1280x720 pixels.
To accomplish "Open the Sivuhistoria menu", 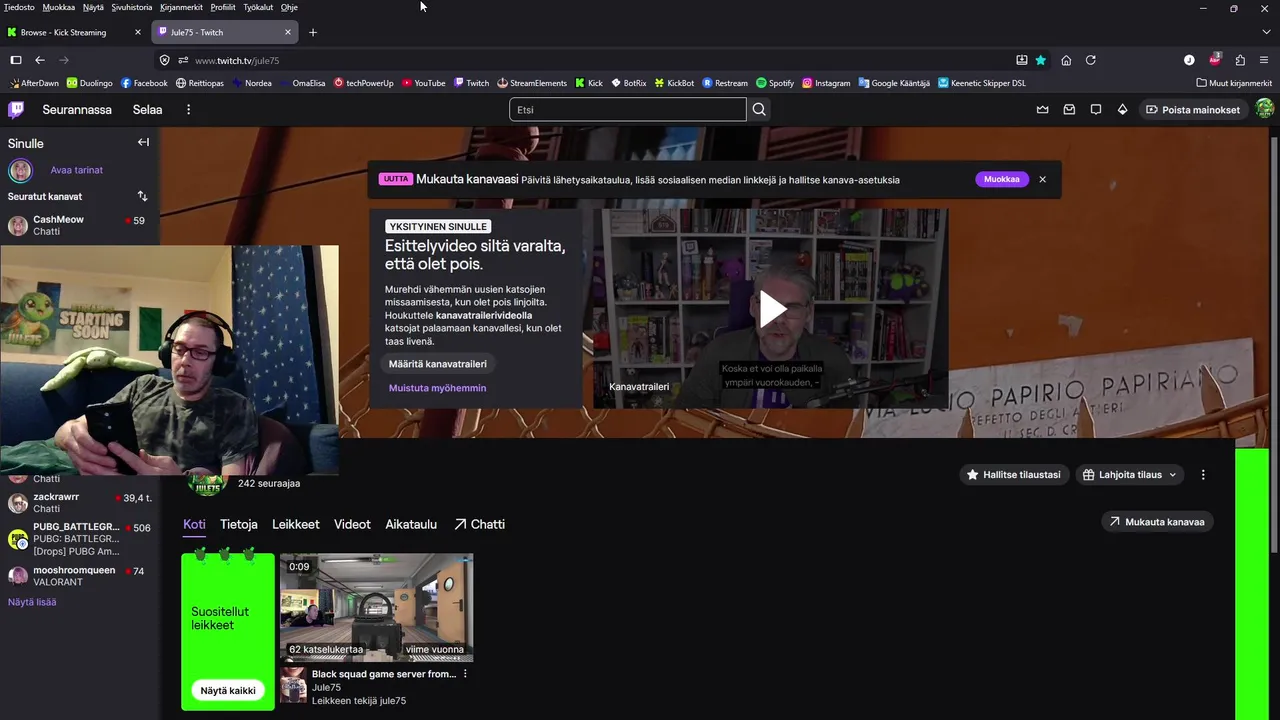I will pos(132,7).
